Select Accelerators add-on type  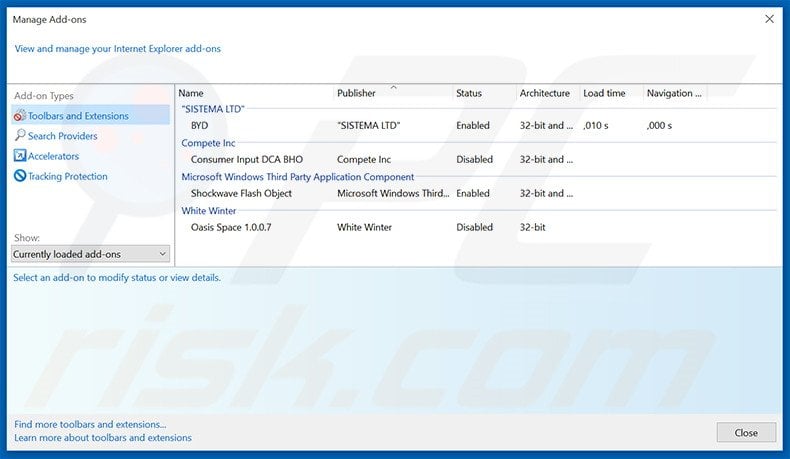(53, 156)
